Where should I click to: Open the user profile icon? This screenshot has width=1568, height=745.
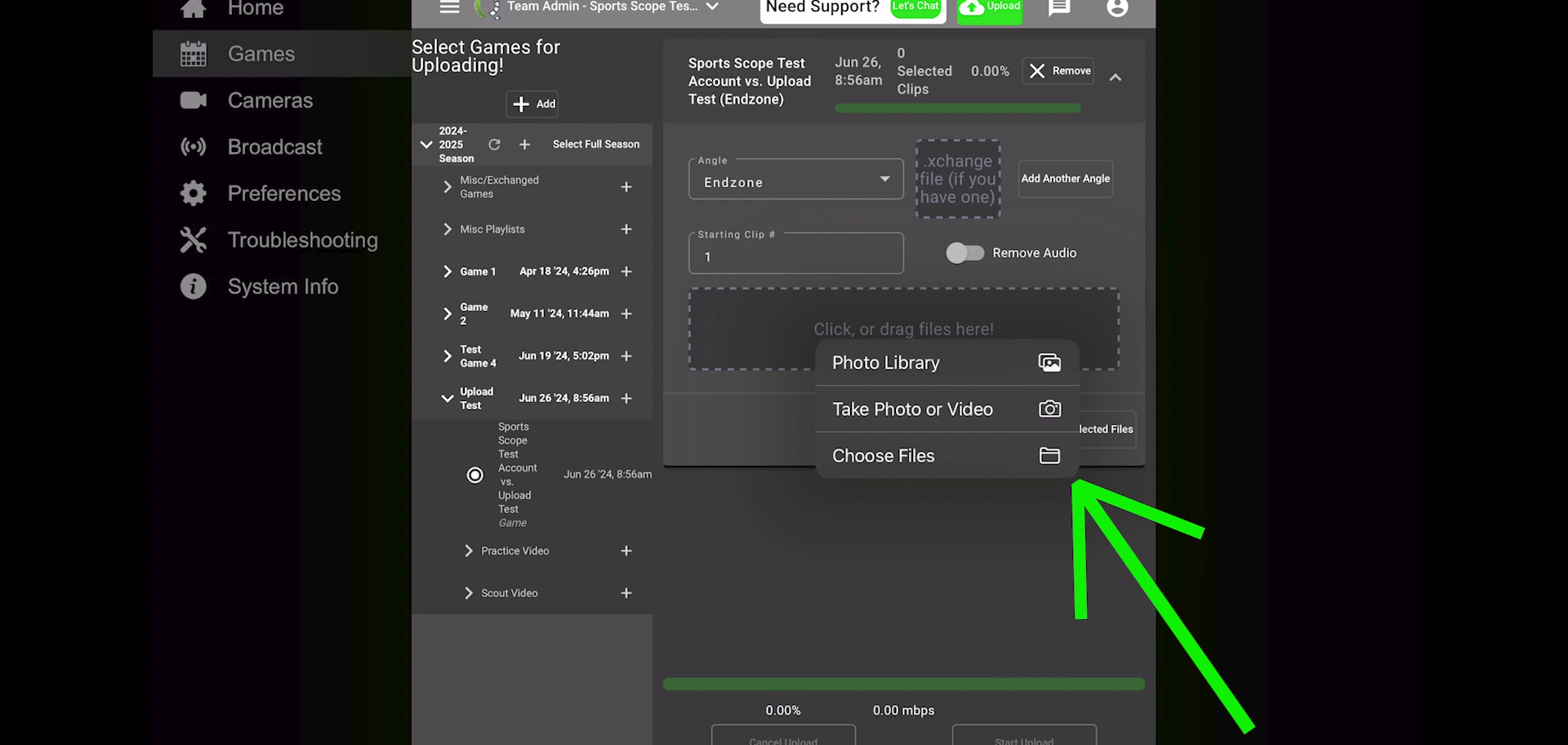pos(1117,8)
